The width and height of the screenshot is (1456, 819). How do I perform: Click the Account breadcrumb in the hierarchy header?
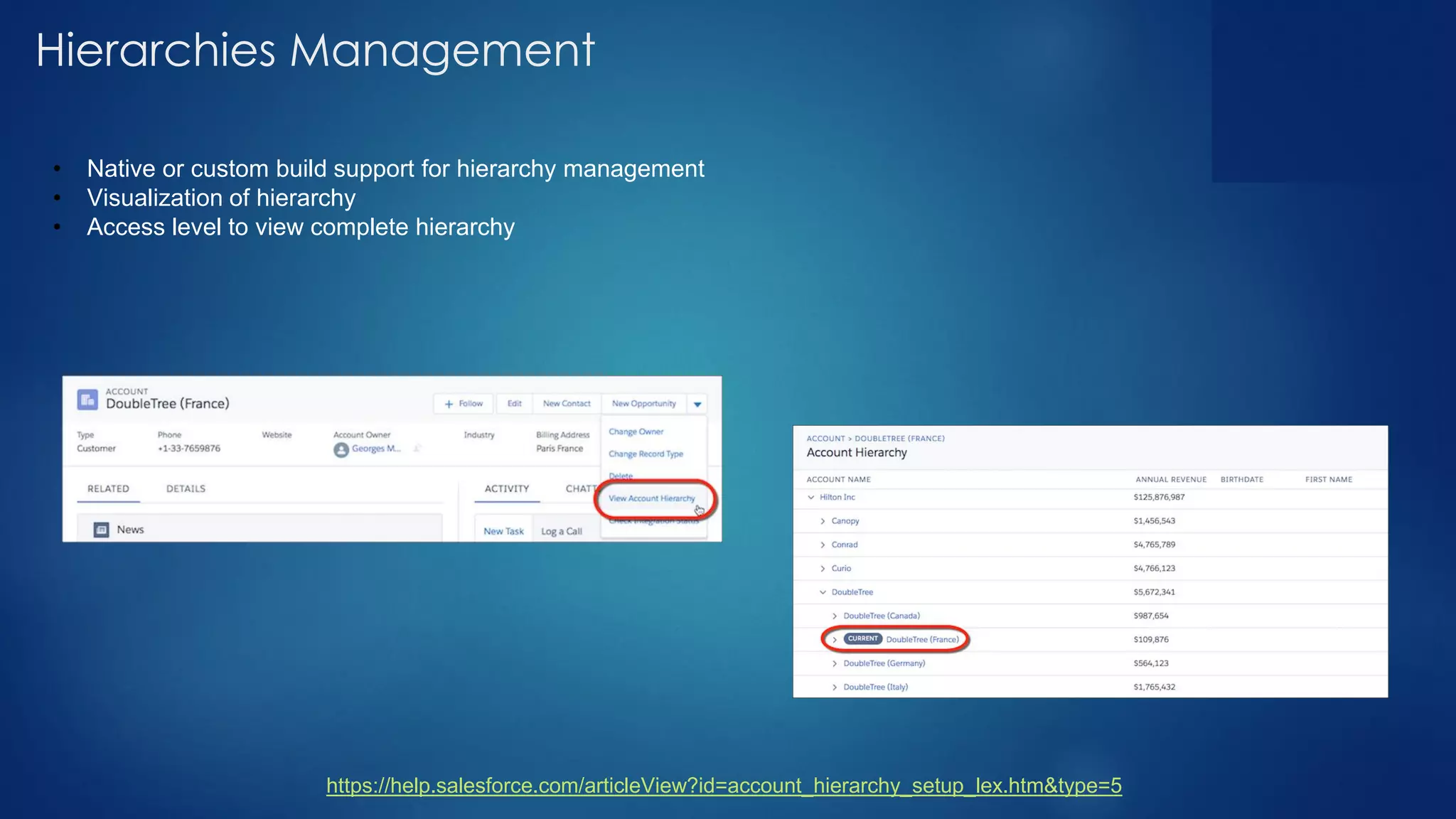click(825, 439)
